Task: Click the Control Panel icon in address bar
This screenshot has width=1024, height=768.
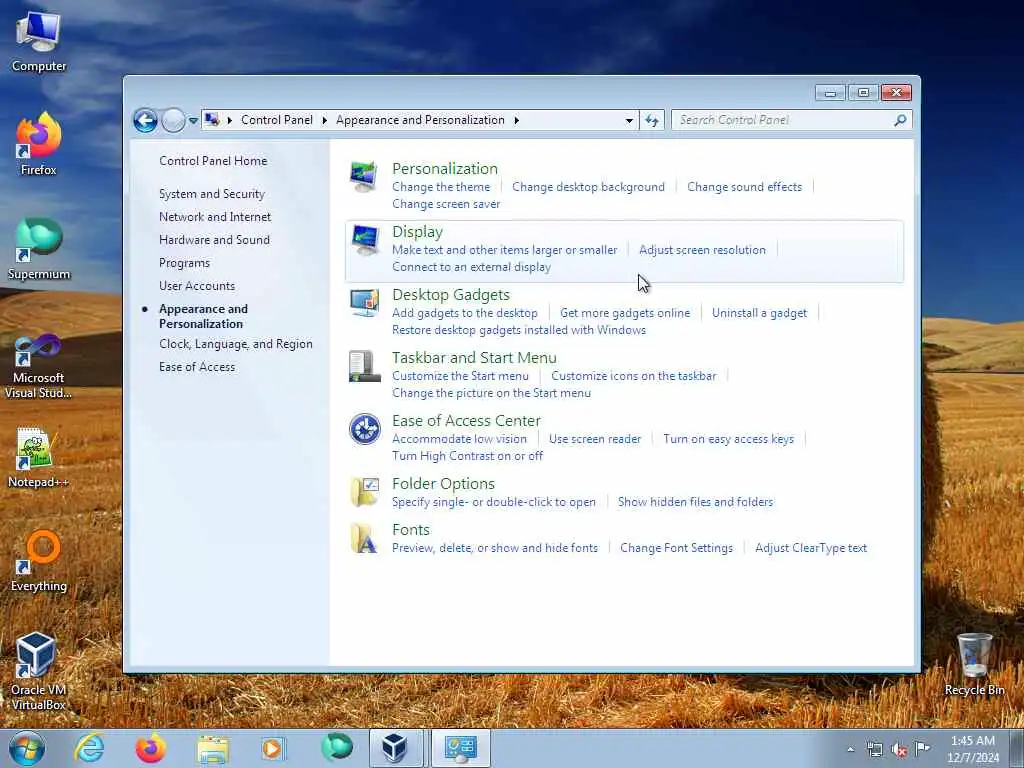Action: pos(212,120)
